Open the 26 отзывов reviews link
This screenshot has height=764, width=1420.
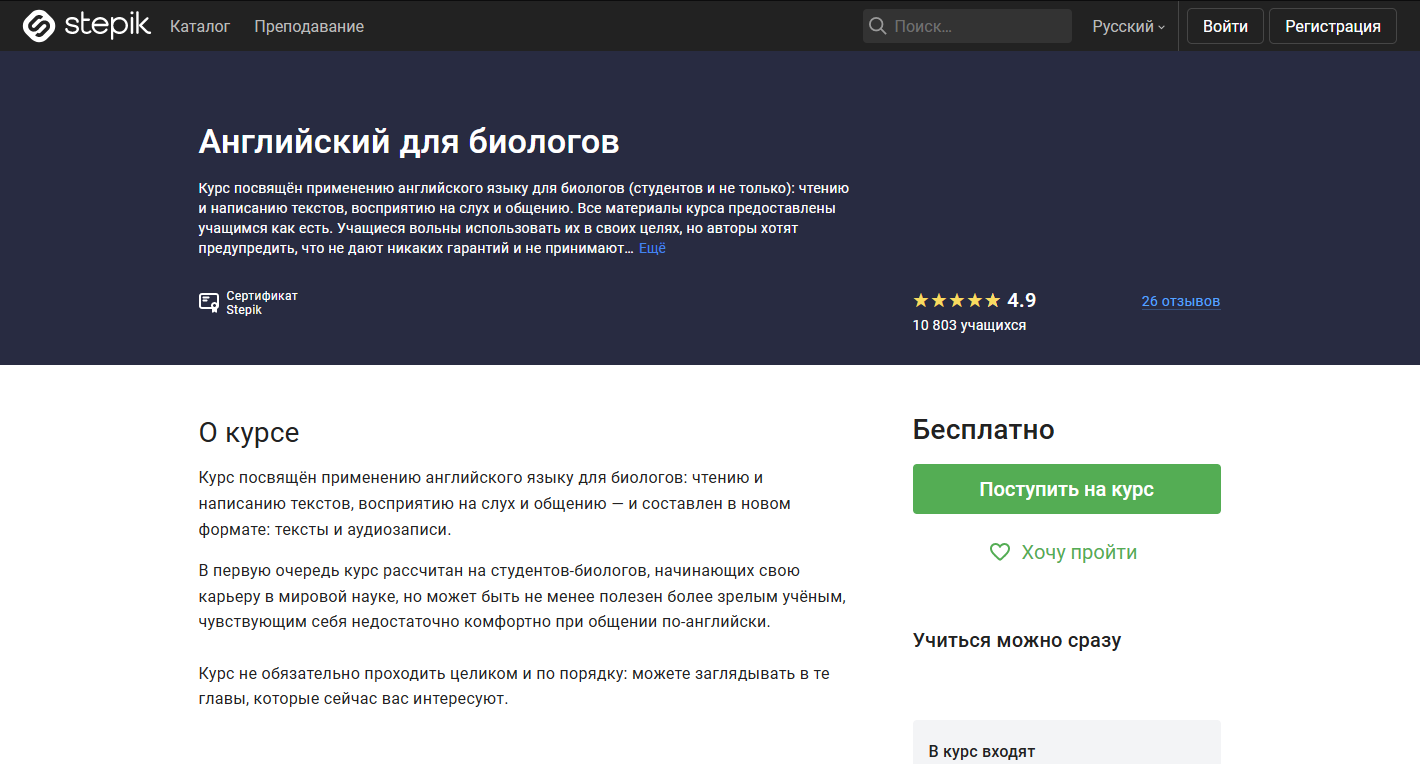click(1180, 300)
